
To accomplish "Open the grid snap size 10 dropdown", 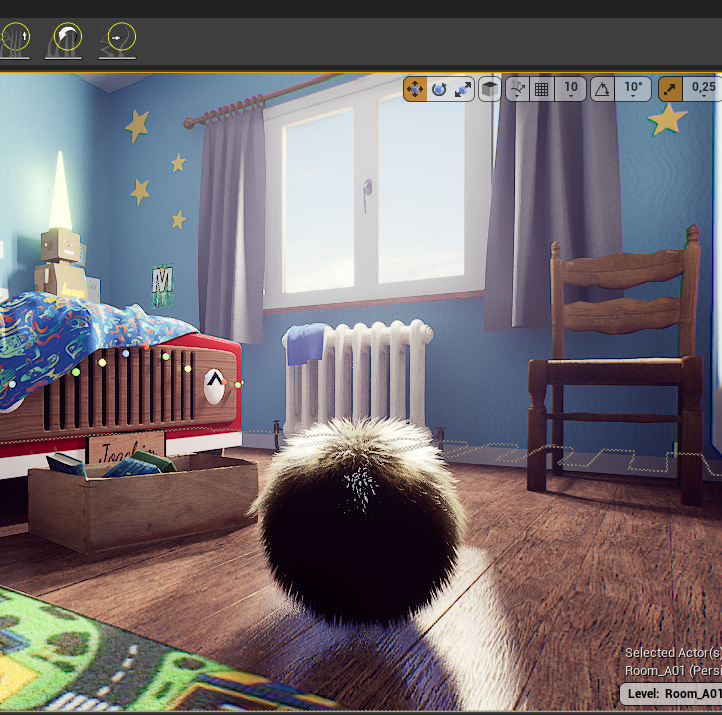I will [571, 89].
